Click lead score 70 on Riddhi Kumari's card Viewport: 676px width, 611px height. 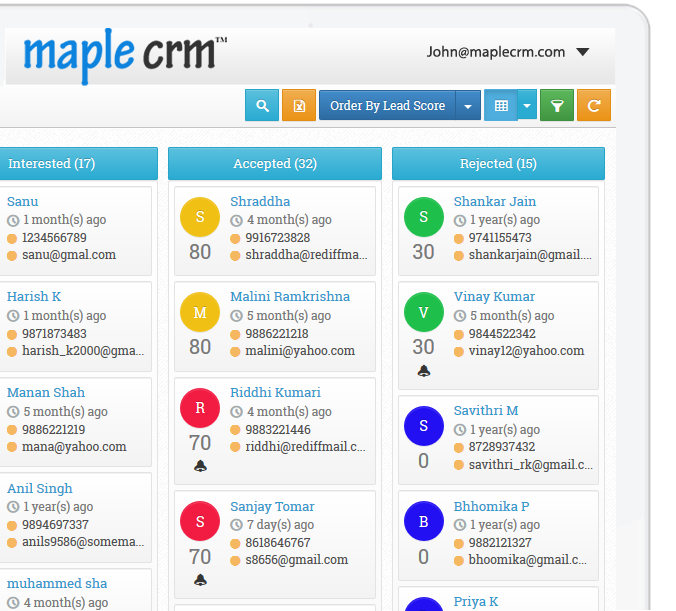[200, 443]
